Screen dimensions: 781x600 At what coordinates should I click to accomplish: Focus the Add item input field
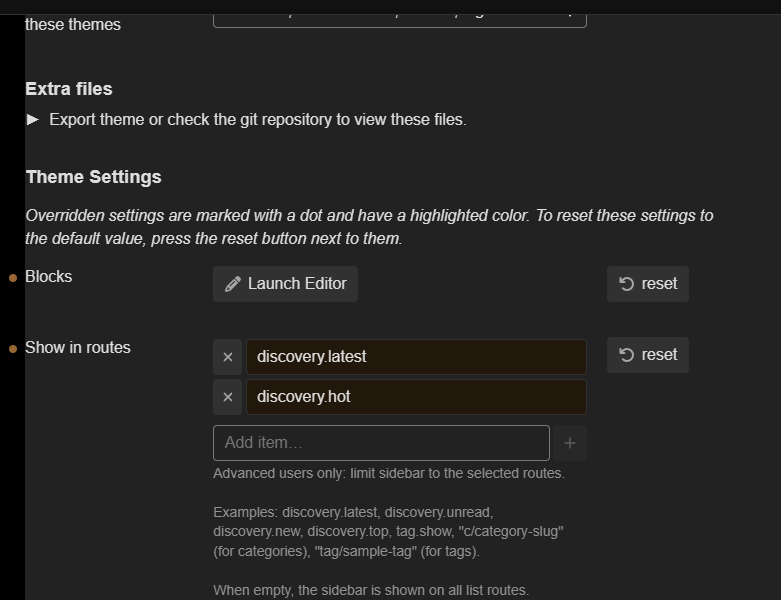tap(381, 443)
